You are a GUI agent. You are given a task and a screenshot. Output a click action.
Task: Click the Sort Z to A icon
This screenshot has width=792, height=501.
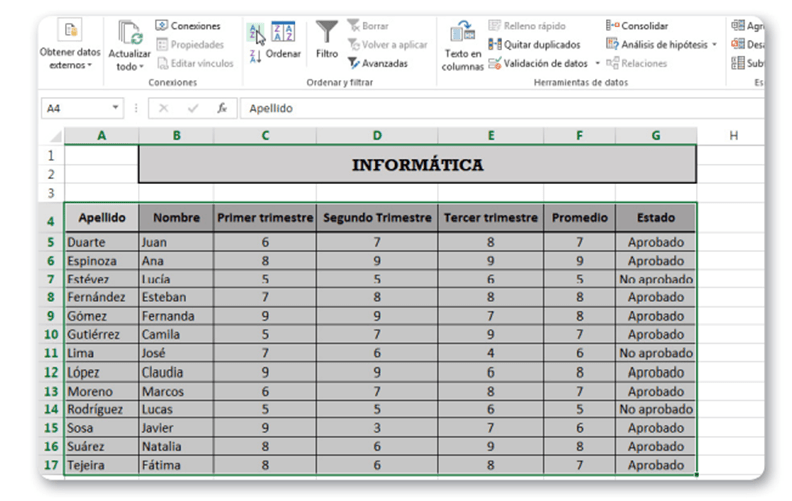click(x=255, y=56)
